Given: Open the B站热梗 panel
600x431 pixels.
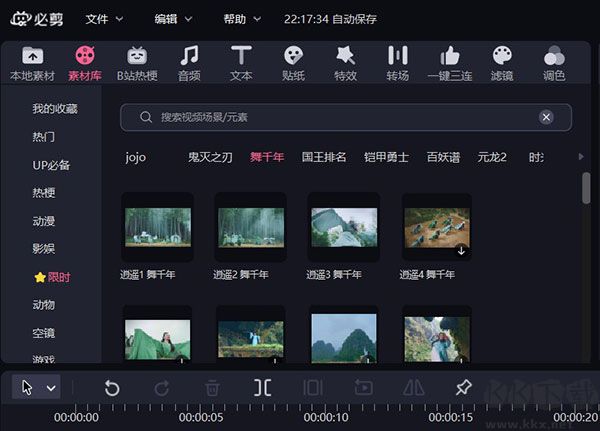Looking at the screenshot, I should pyautogui.click(x=137, y=64).
